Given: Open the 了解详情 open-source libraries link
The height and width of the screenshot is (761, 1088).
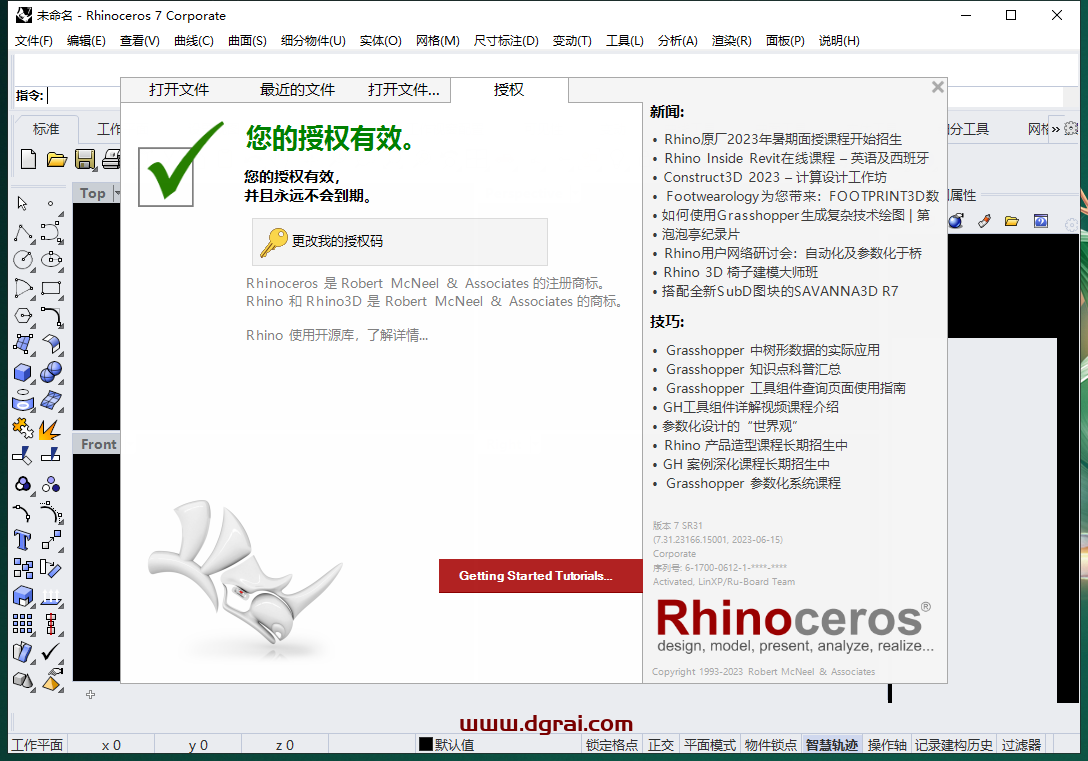Looking at the screenshot, I should tap(397, 335).
